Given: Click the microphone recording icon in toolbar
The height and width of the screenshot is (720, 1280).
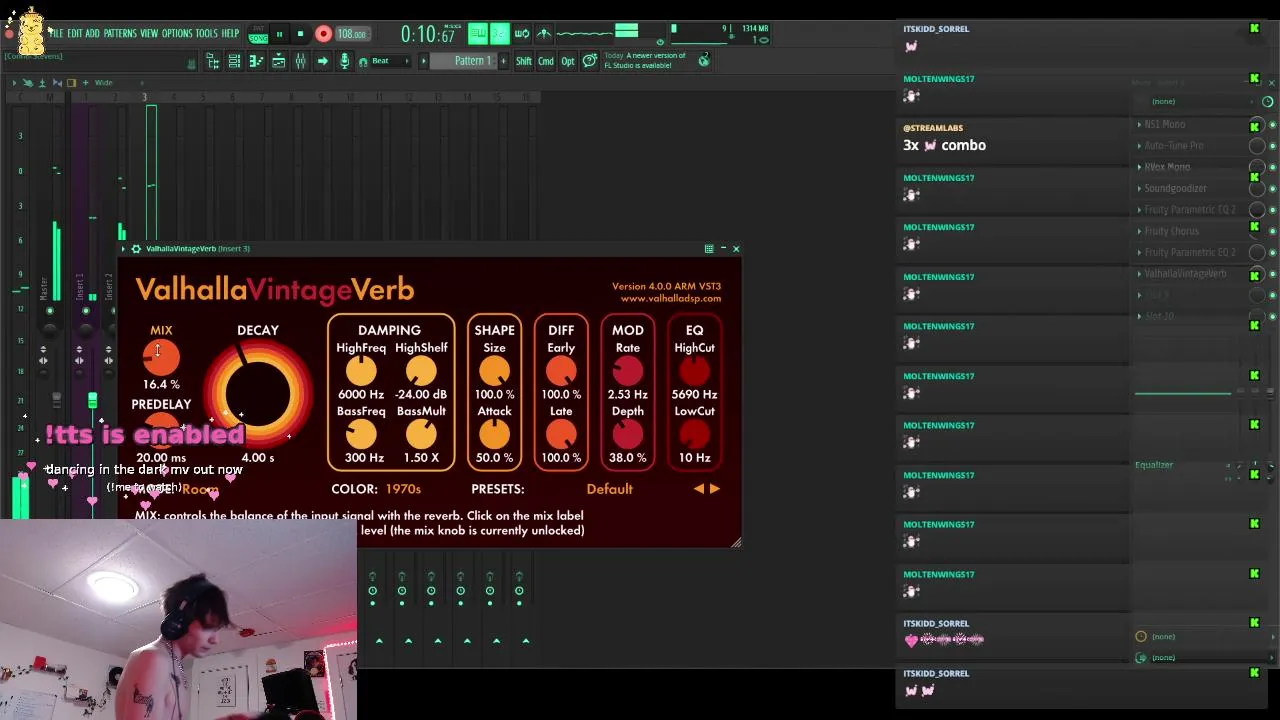Looking at the screenshot, I should click(344, 62).
